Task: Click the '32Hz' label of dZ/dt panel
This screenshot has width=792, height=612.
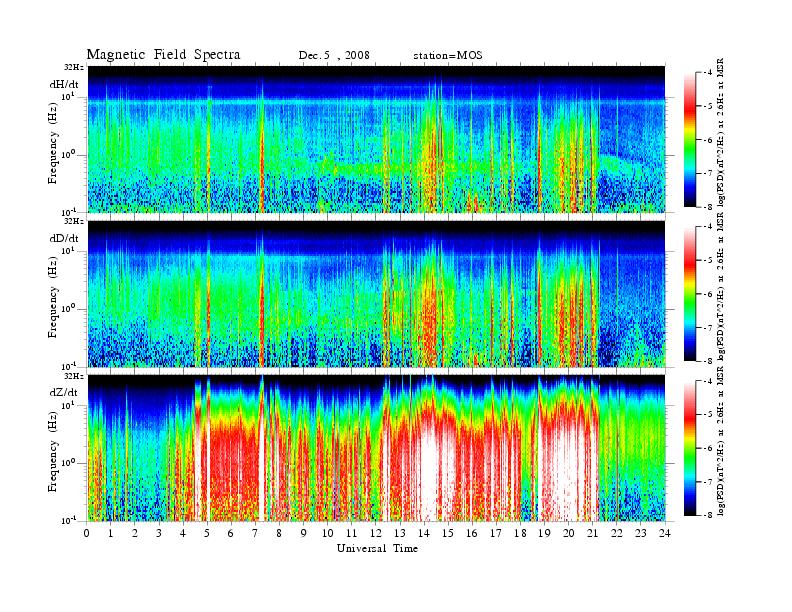Action: [x=74, y=376]
